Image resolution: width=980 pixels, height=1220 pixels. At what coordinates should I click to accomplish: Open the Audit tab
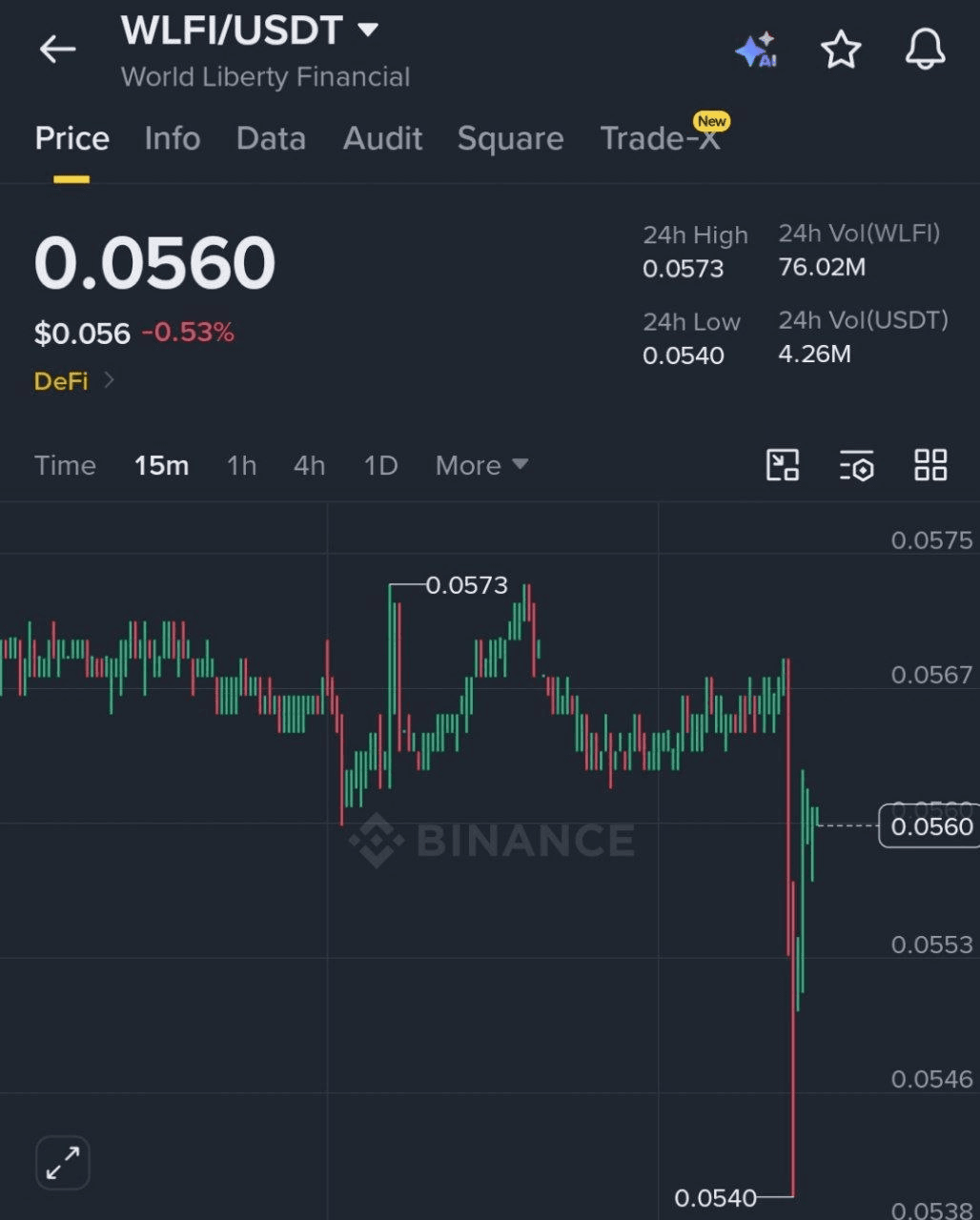pyautogui.click(x=382, y=138)
